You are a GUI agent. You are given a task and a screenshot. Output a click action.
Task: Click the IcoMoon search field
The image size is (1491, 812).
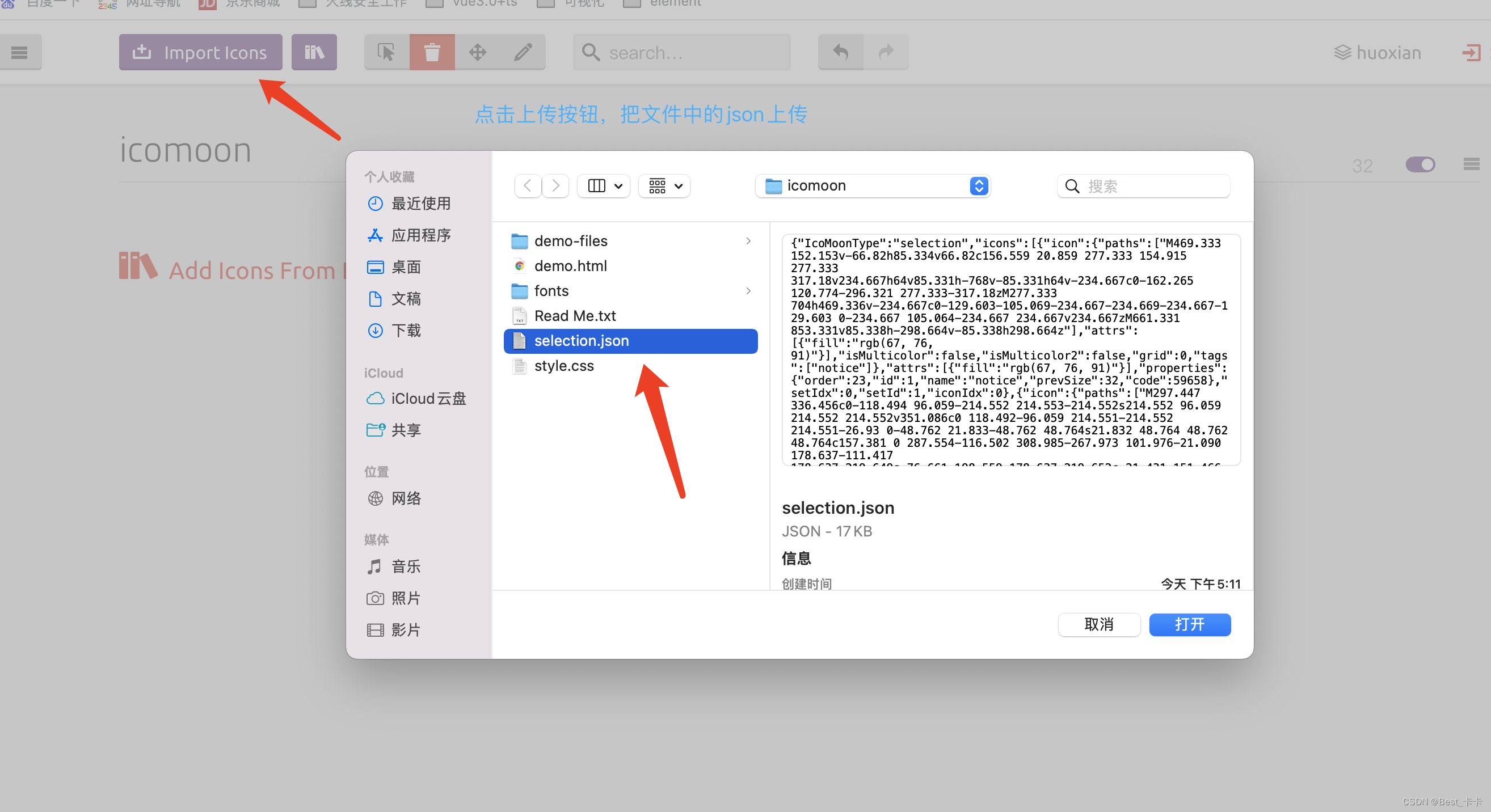[x=681, y=53]
